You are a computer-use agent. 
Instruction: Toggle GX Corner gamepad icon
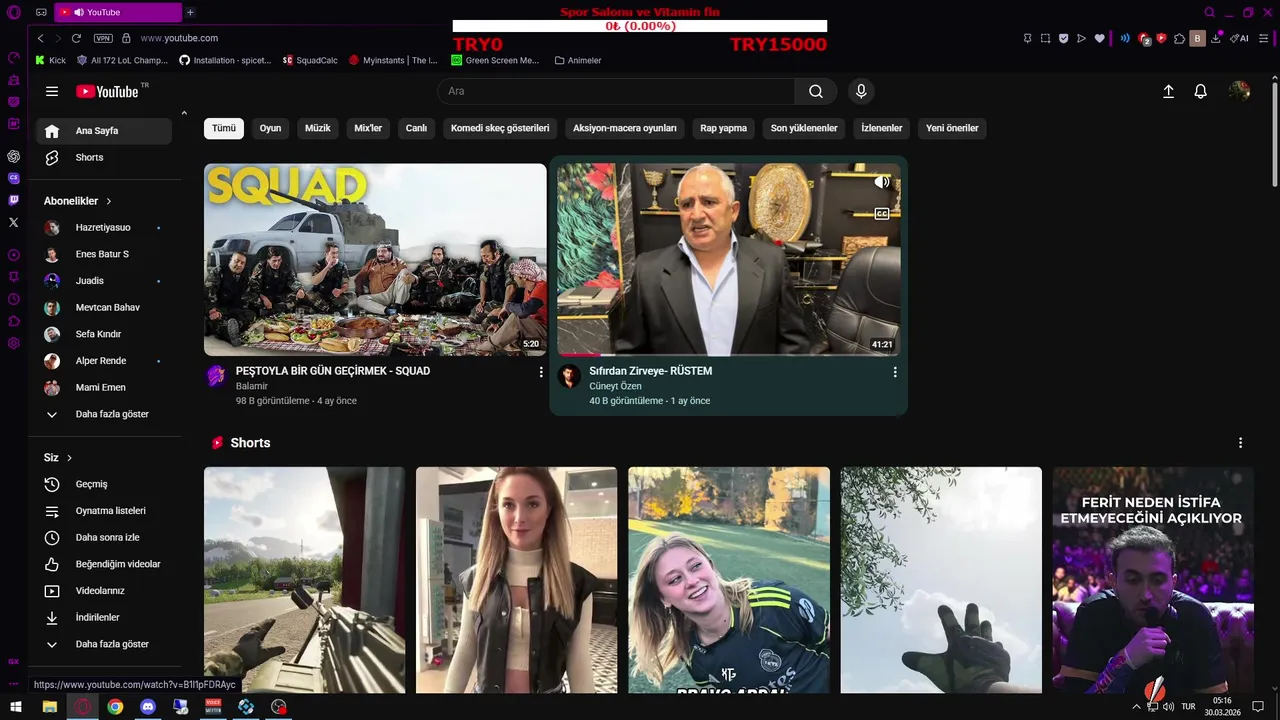(41, 12)
